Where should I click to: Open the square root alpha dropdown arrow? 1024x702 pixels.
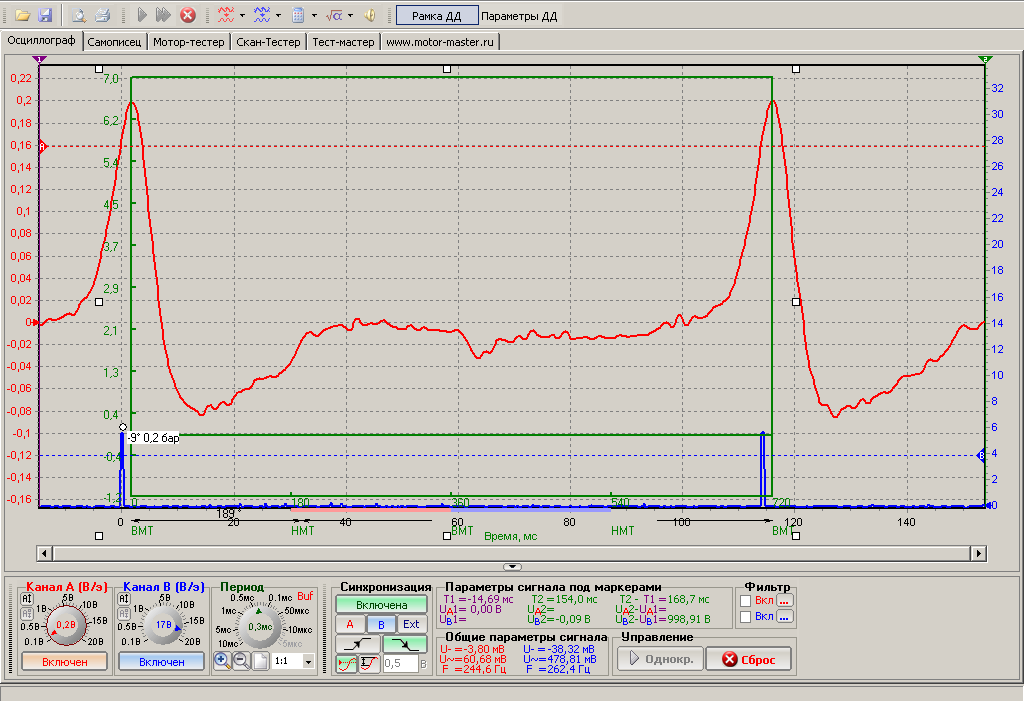(x=350, y=15)
